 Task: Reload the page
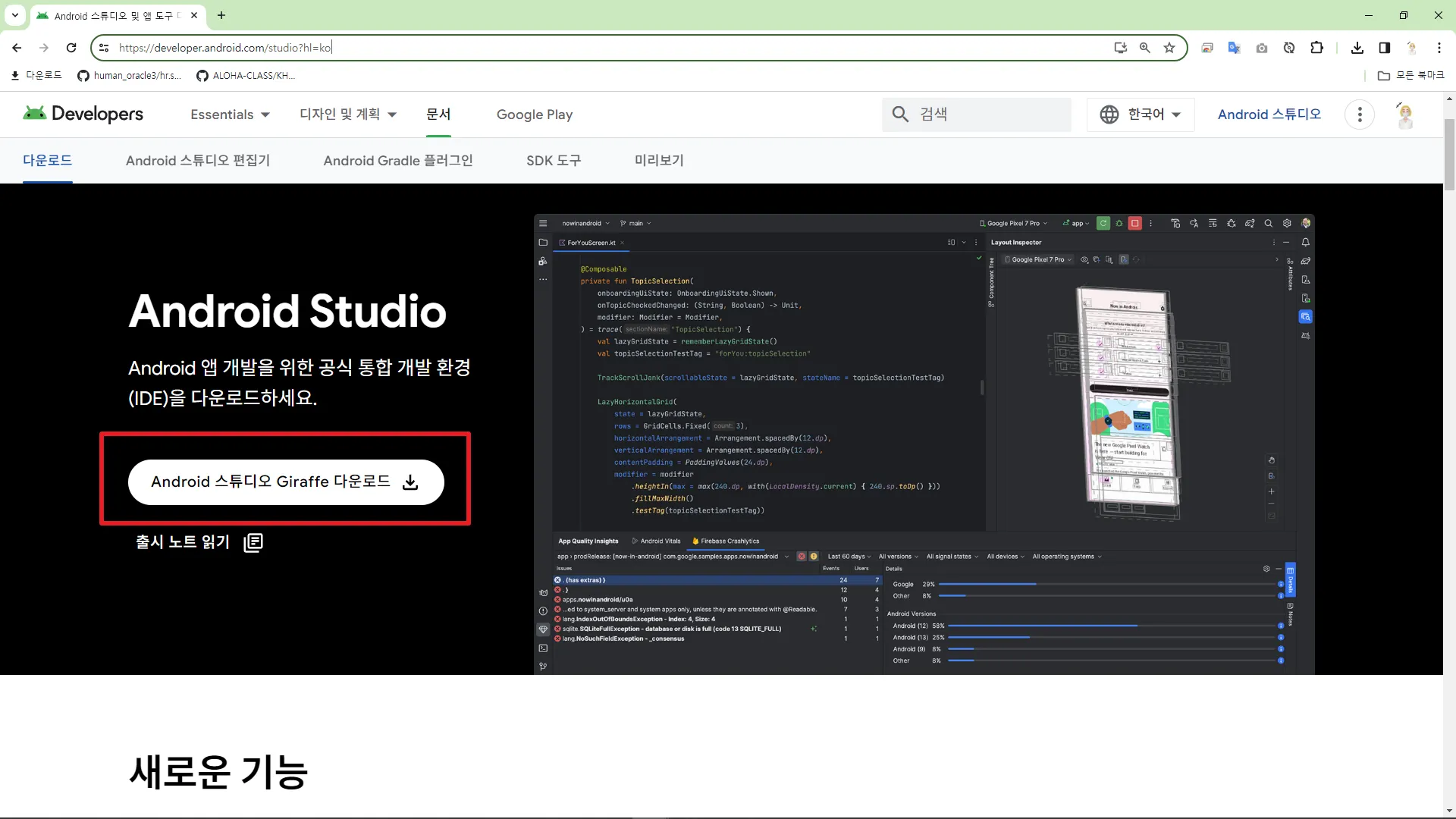[71, 48]
